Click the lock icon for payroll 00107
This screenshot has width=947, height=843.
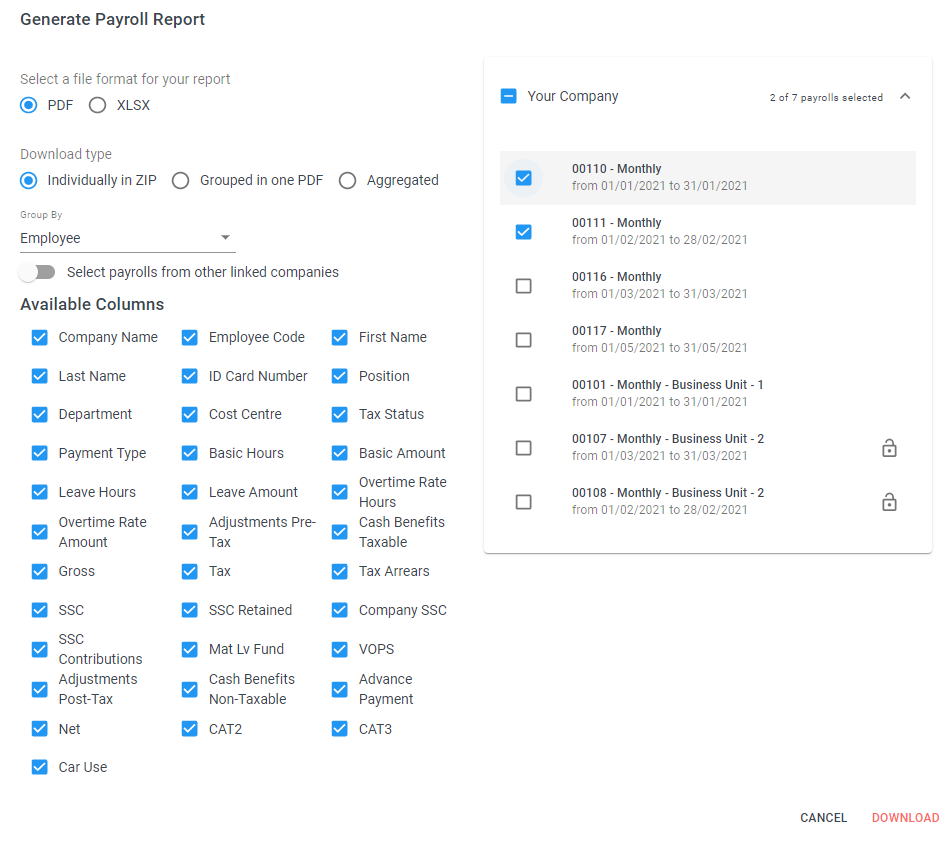(x=889, y=448)
